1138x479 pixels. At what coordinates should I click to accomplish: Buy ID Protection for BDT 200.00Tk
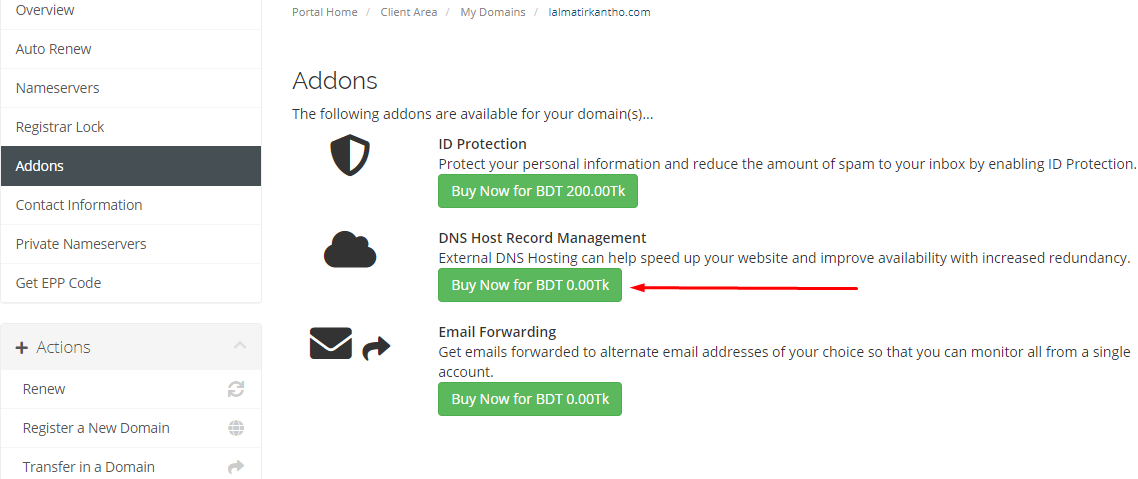coord(538,191)
